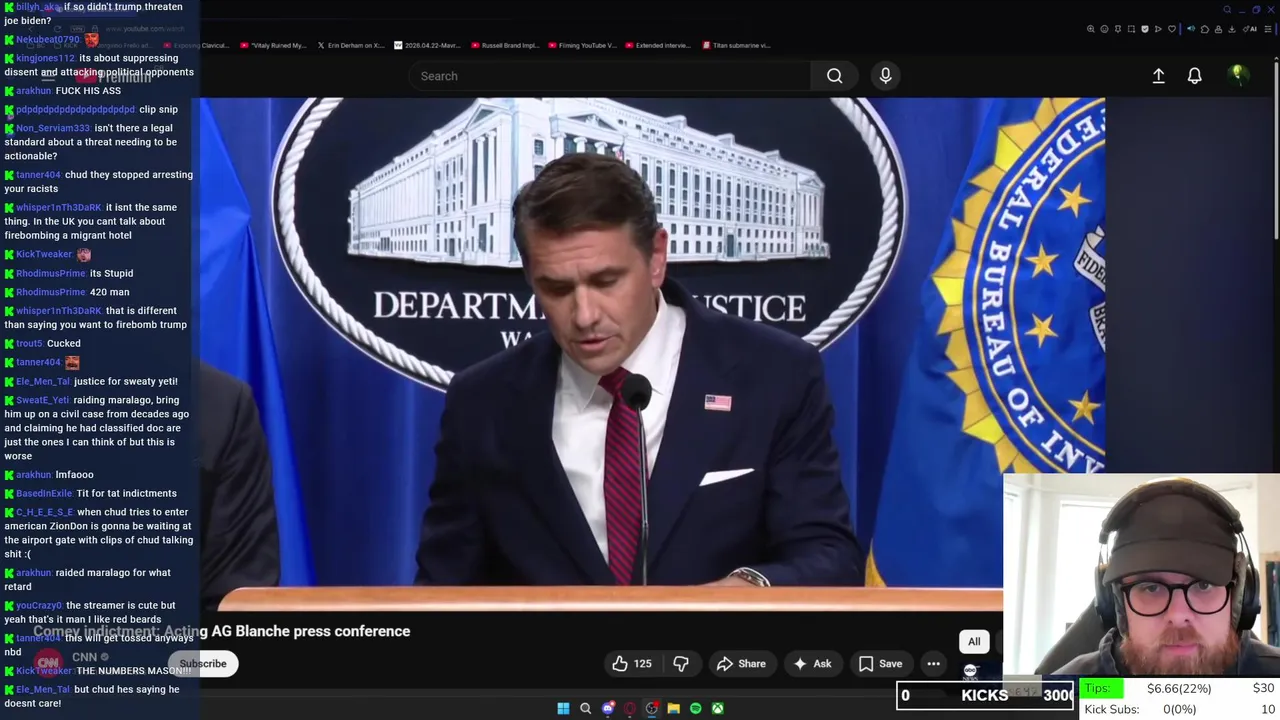Click the browser tab search icon
1280x720 pixels.
[x=1227, y=9]
